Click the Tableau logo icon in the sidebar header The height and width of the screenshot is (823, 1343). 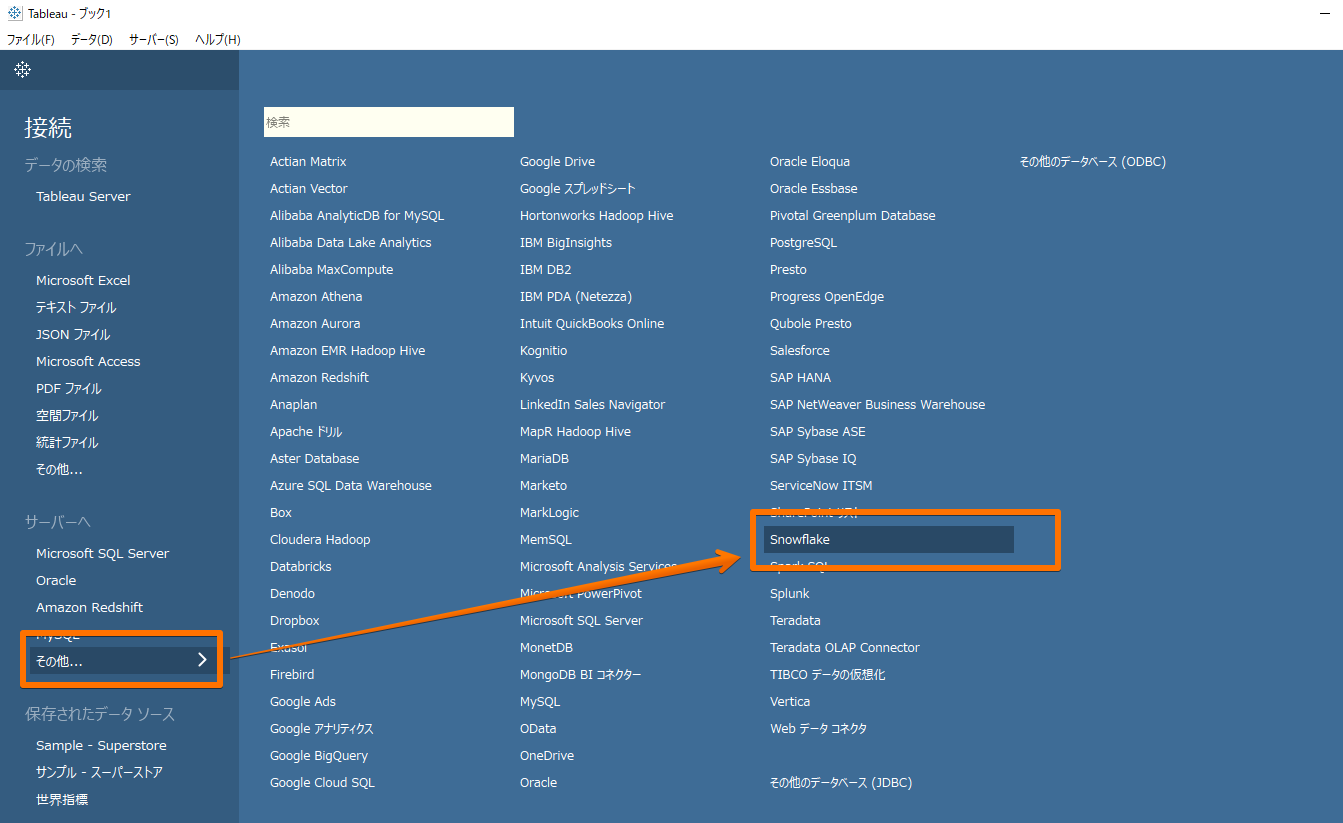22,70
